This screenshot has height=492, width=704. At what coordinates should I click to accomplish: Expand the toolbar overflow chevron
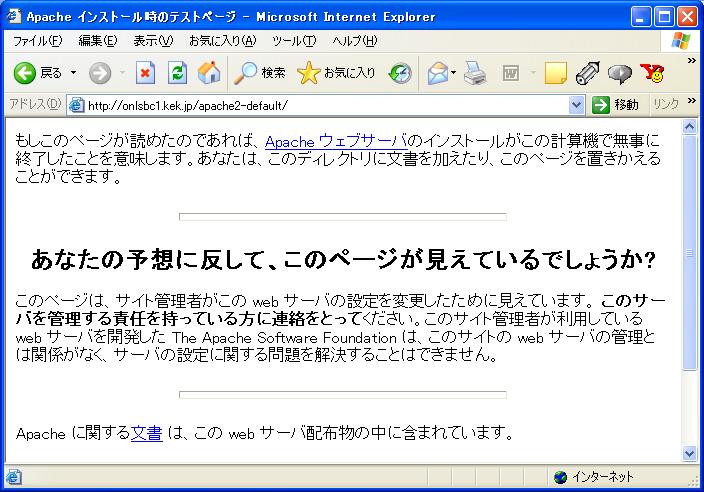coord(691,61)
